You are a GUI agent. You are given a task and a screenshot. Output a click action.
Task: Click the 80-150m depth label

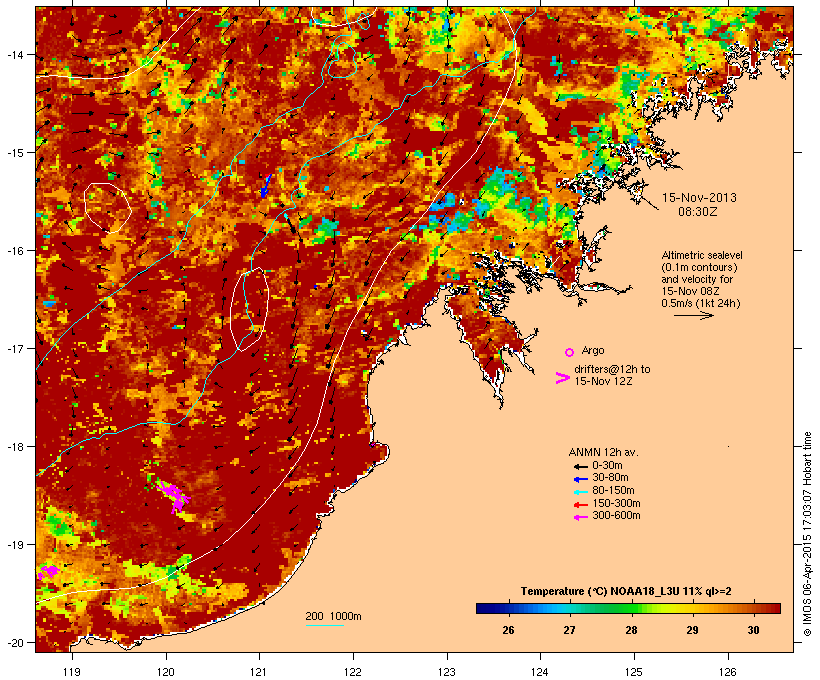point(613,491)
